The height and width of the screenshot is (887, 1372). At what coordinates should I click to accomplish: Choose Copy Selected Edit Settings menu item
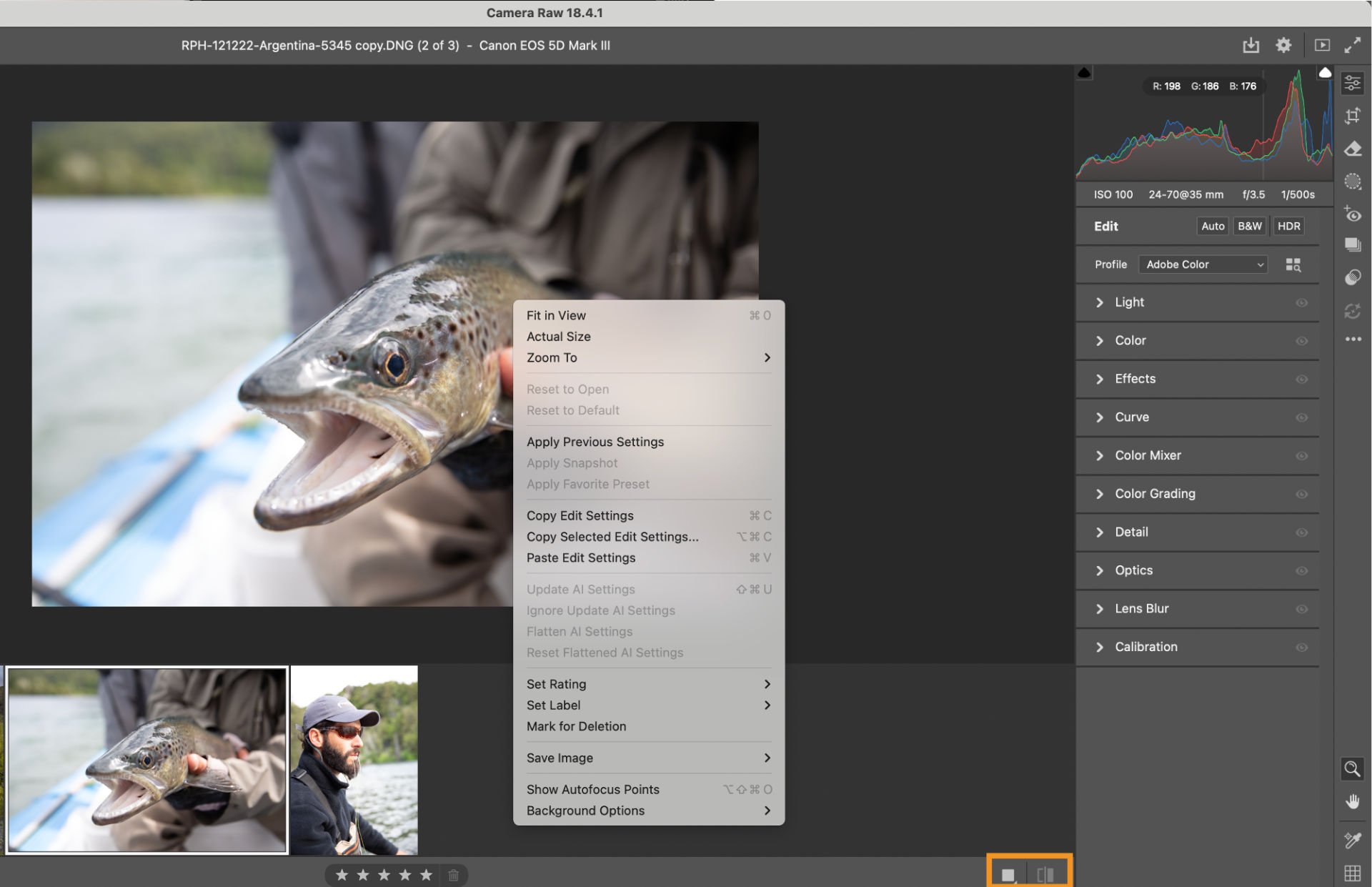point(648,537)
